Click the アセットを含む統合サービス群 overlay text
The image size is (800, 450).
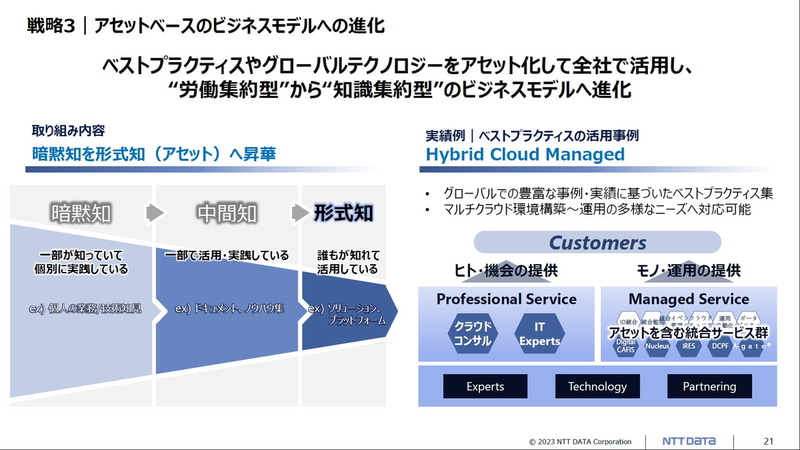coord(688,333)
